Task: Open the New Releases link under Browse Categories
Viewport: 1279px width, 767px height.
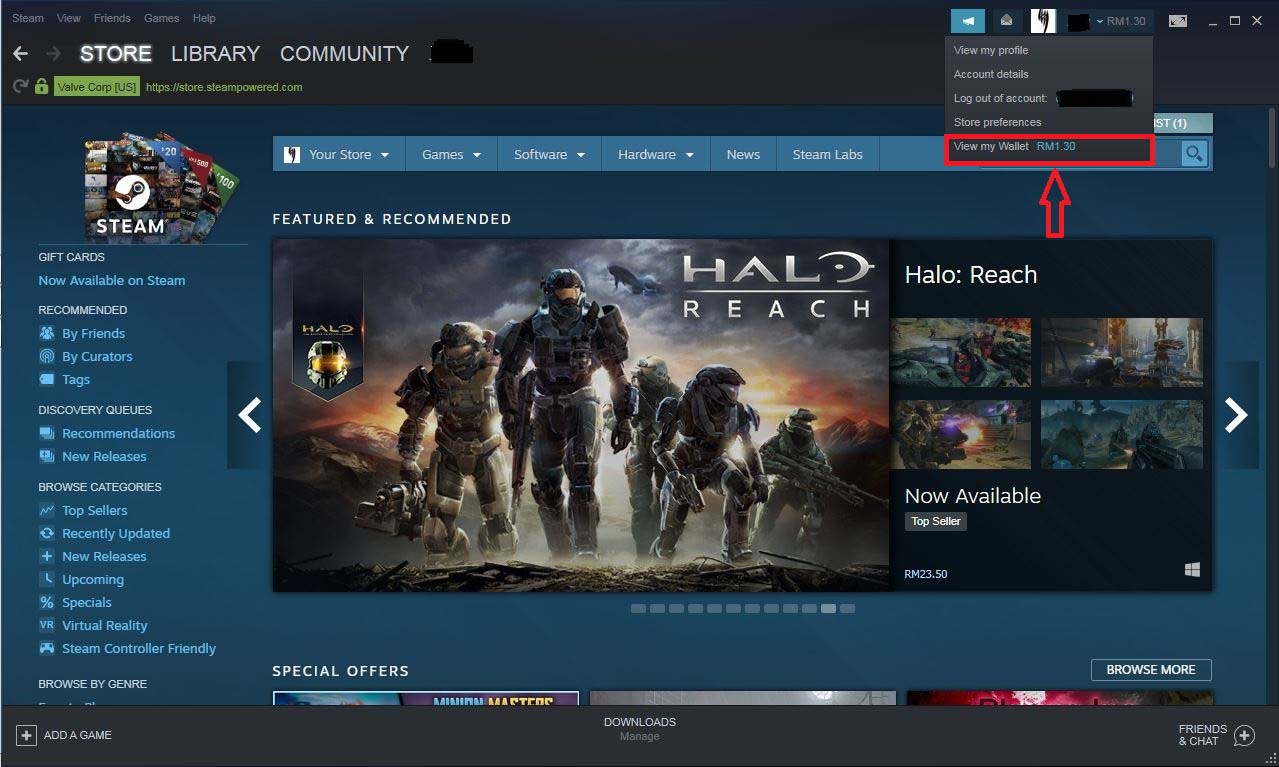Action: click(x=104, y=556)
